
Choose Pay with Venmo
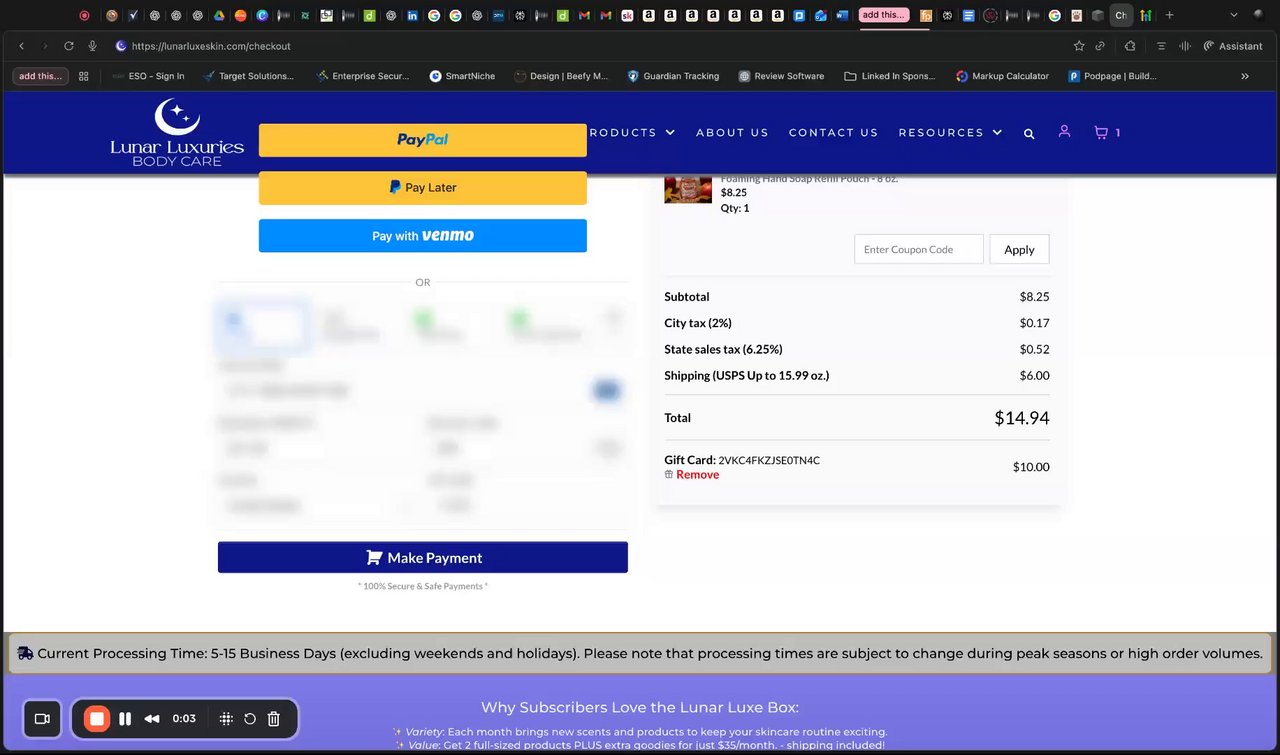423,236
